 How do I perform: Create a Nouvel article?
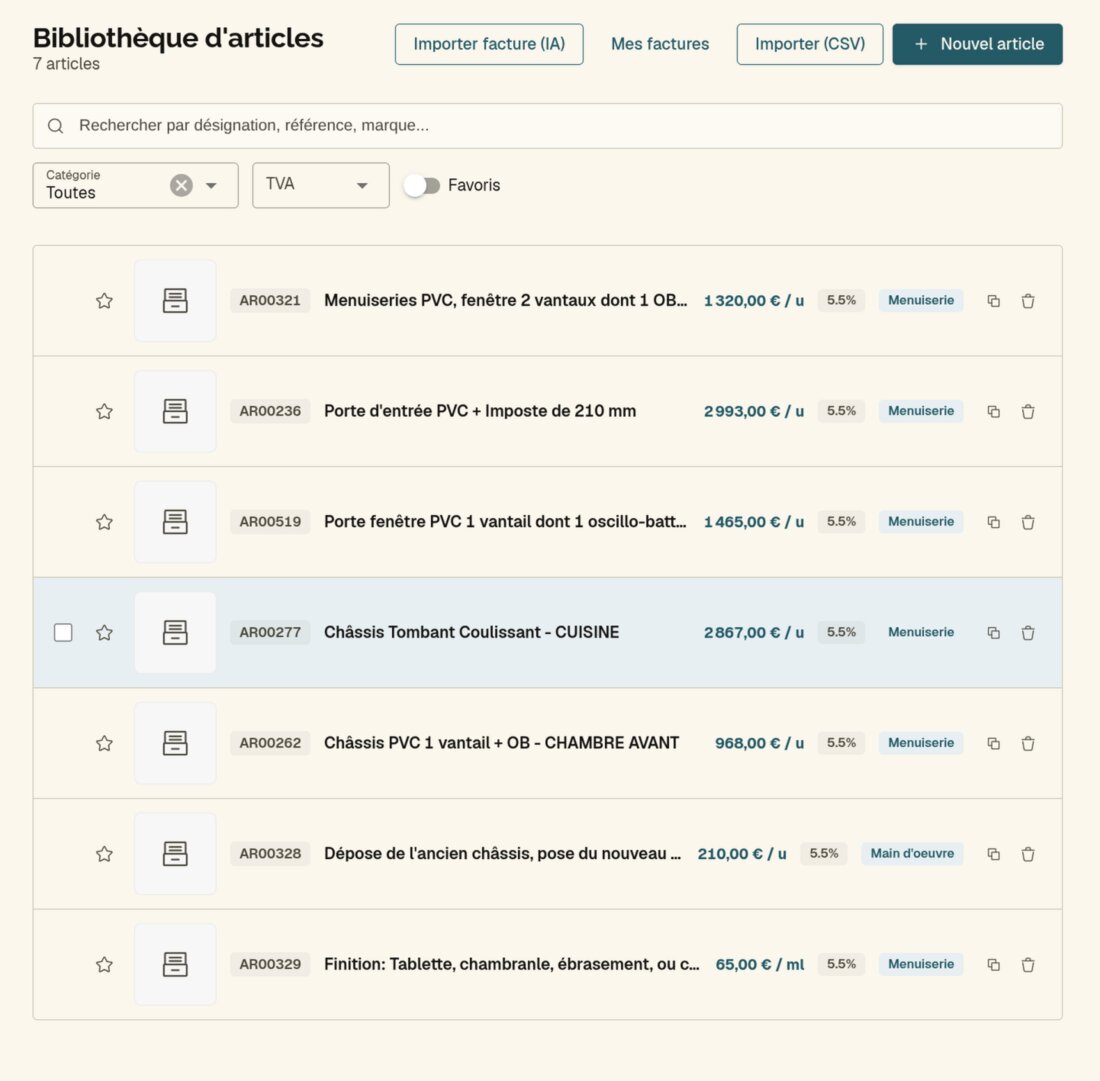tap(977, 44)
